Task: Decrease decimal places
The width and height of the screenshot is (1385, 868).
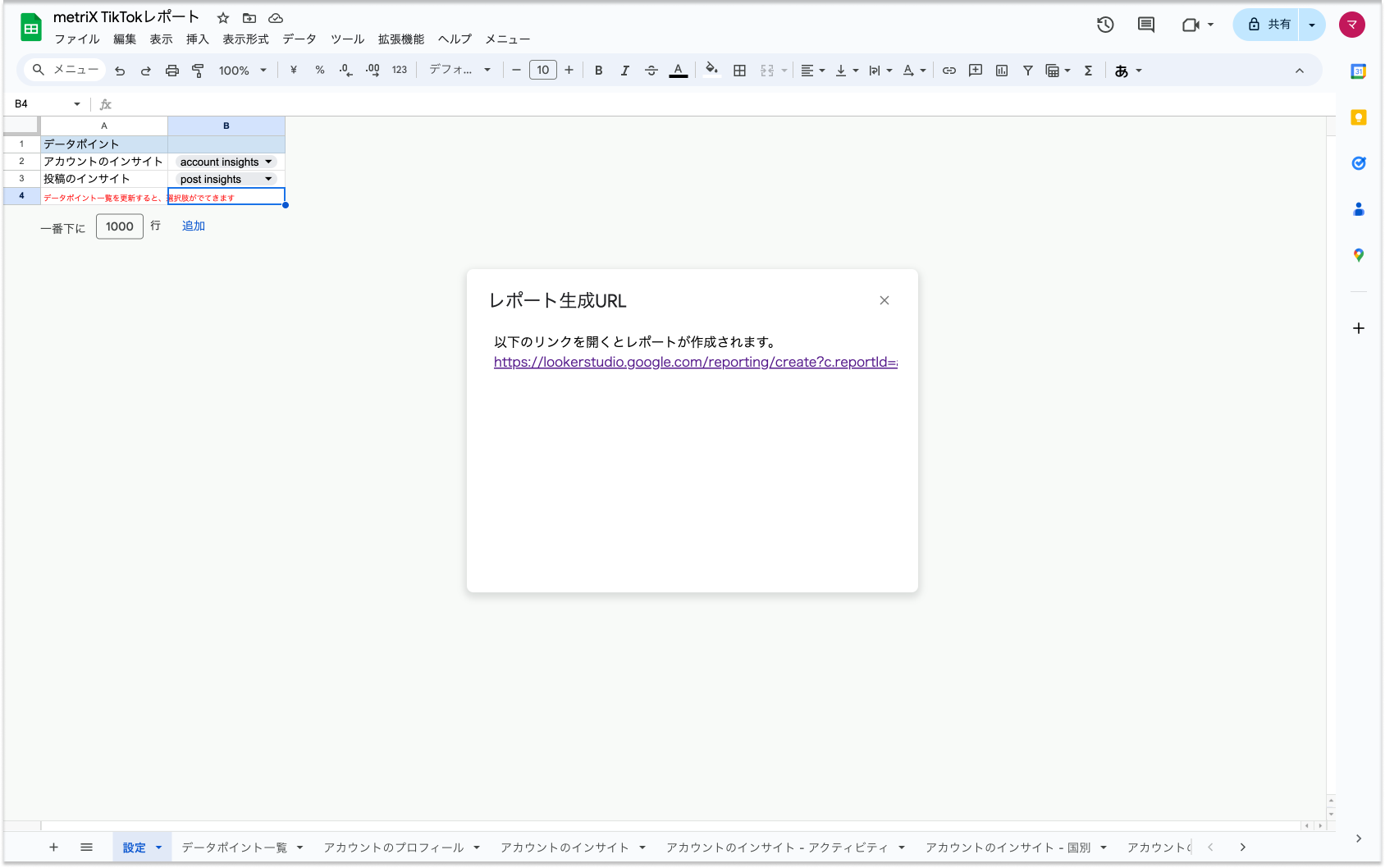Action: (x=346, y=71)
